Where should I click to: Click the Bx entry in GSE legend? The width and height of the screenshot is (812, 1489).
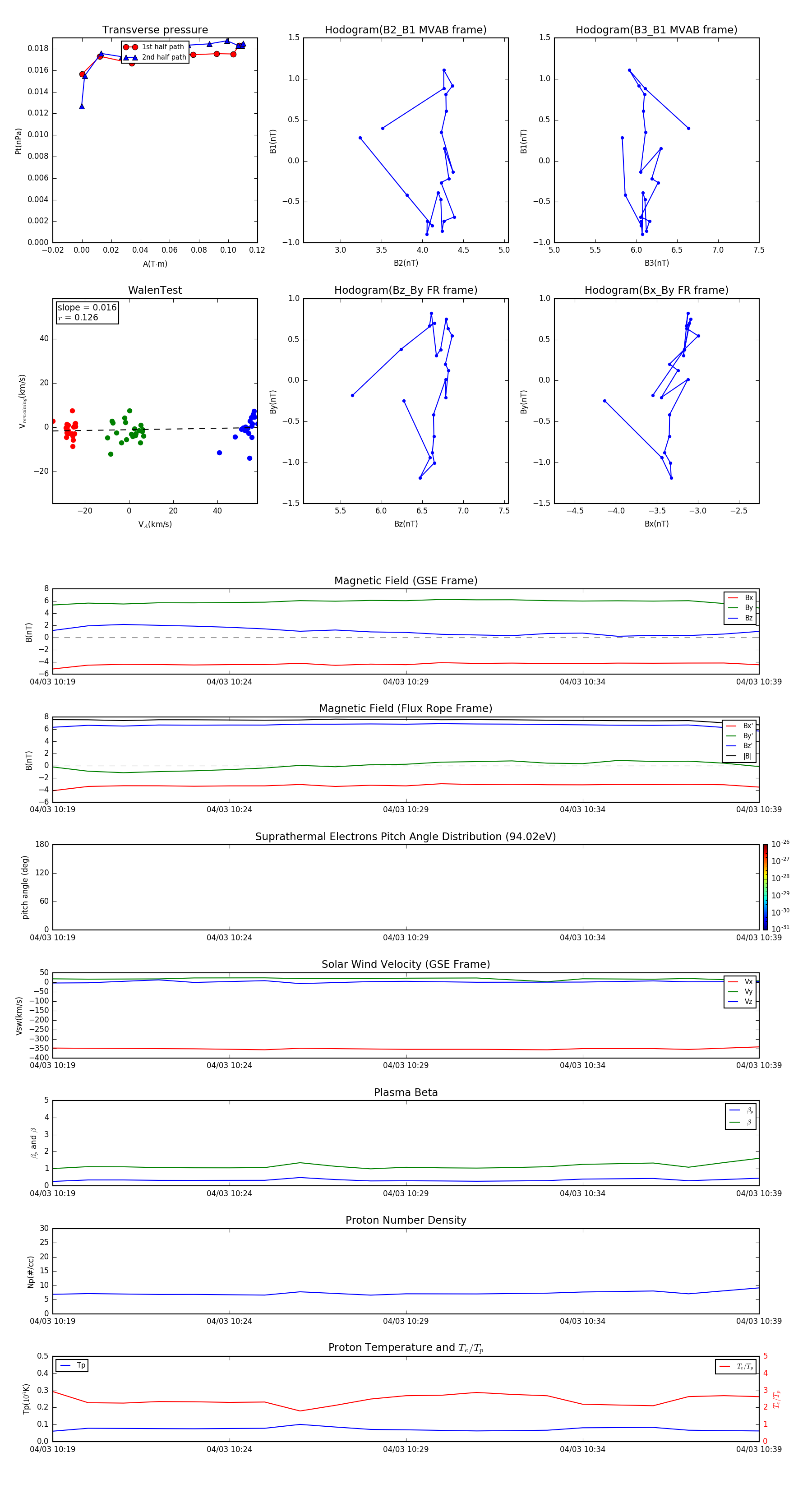741,598
